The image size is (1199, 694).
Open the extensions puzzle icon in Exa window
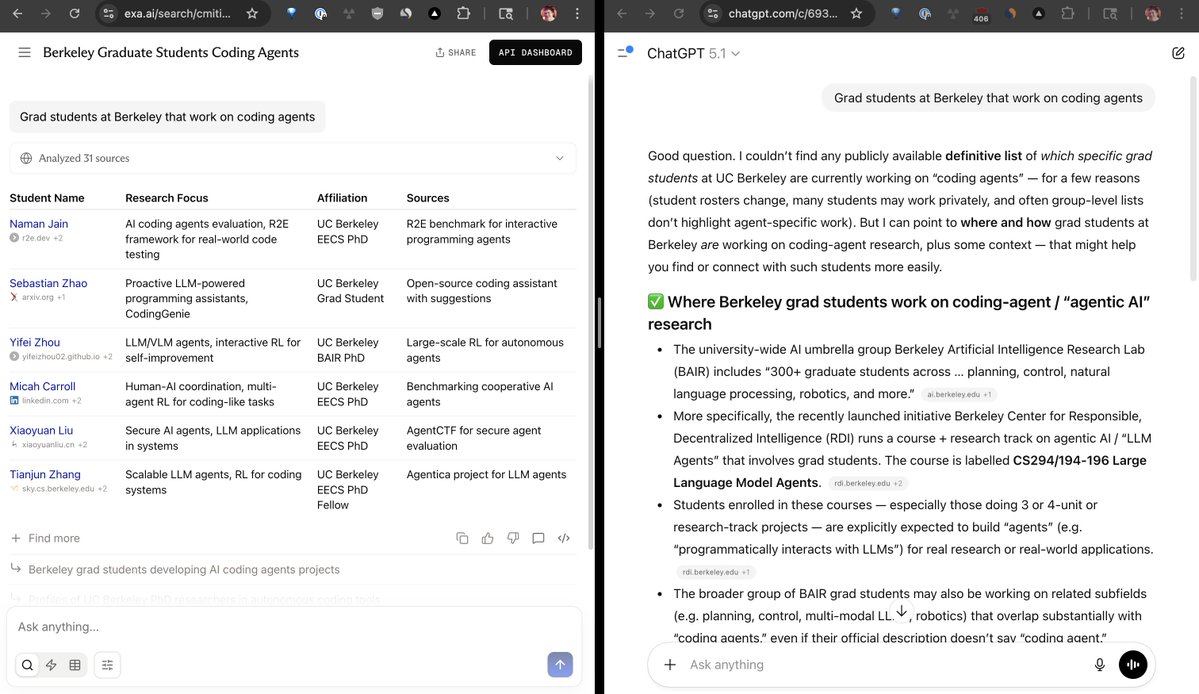463,13
